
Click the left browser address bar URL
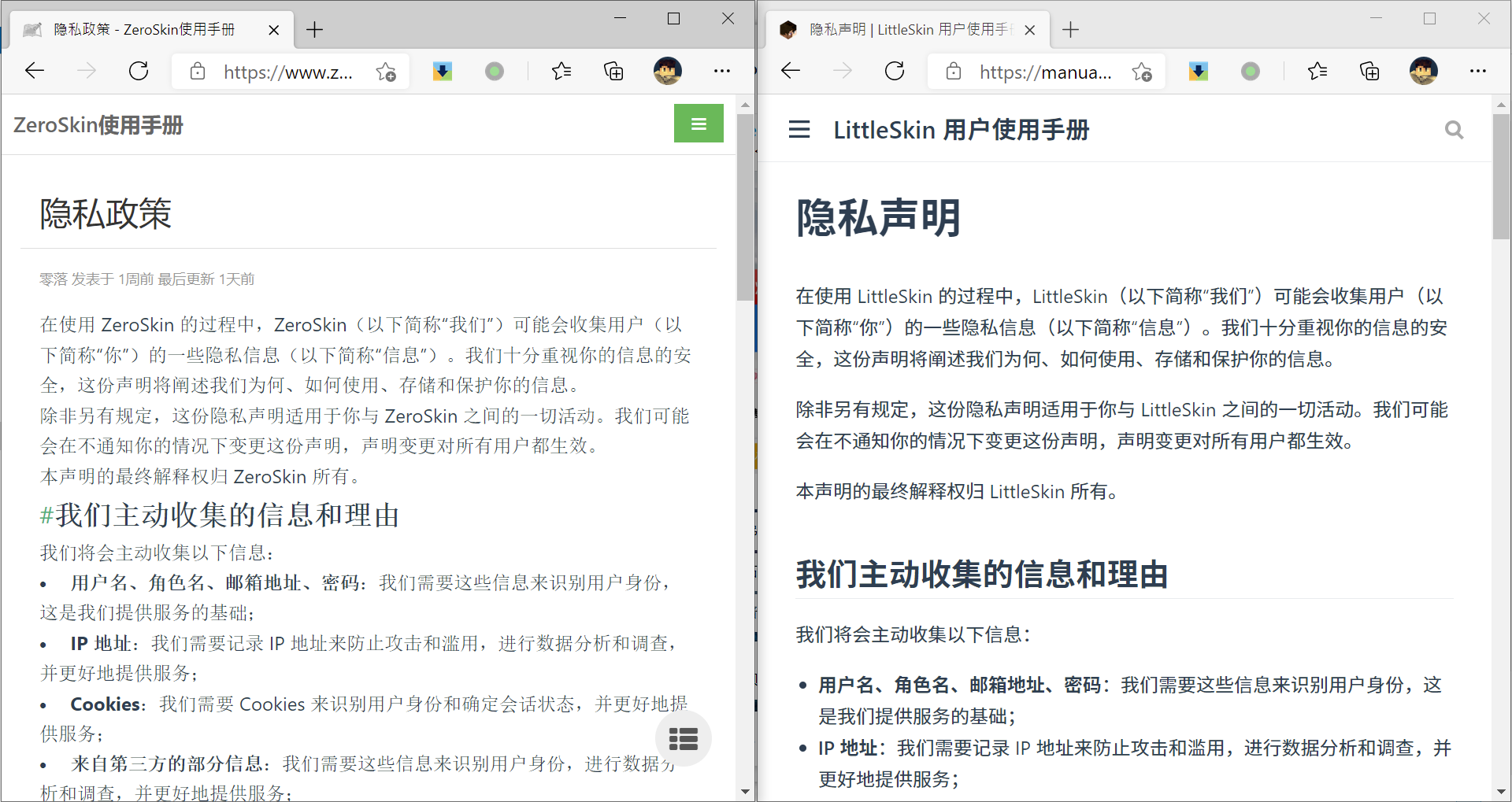[x=287, y=72]
